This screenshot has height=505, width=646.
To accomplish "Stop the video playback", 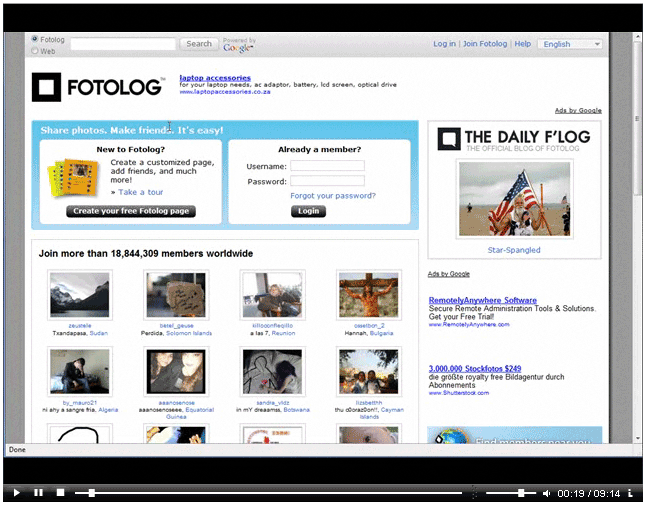I will tap(60, 493).
